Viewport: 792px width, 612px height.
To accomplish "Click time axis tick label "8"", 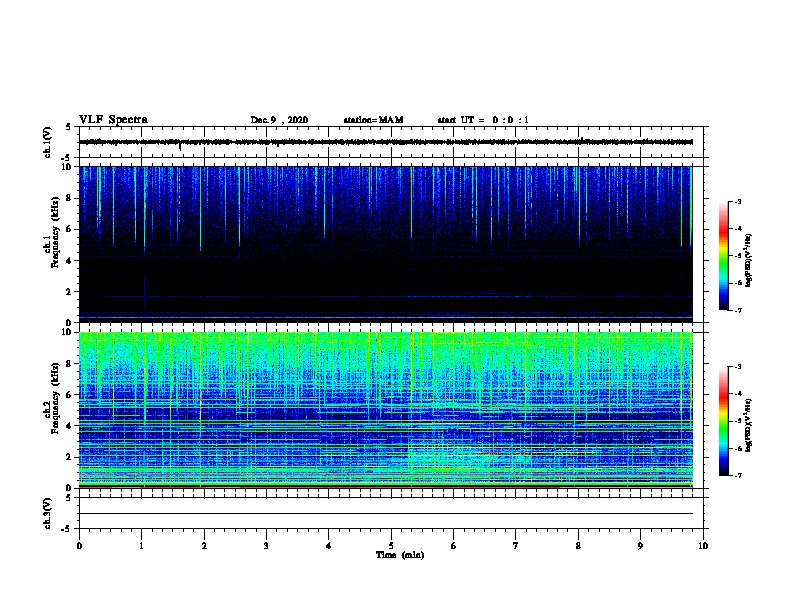I will pos(578,545).
